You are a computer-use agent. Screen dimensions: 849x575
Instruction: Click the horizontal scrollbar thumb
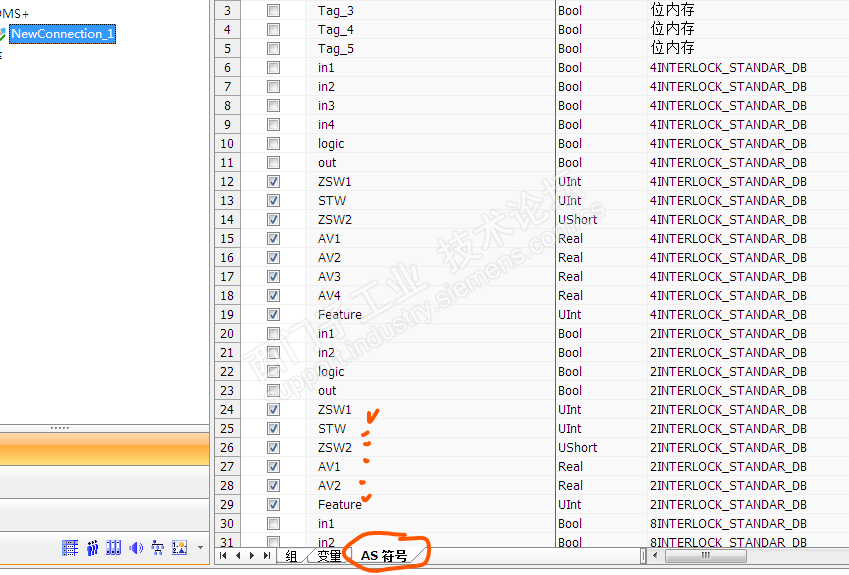click(706, 555)
